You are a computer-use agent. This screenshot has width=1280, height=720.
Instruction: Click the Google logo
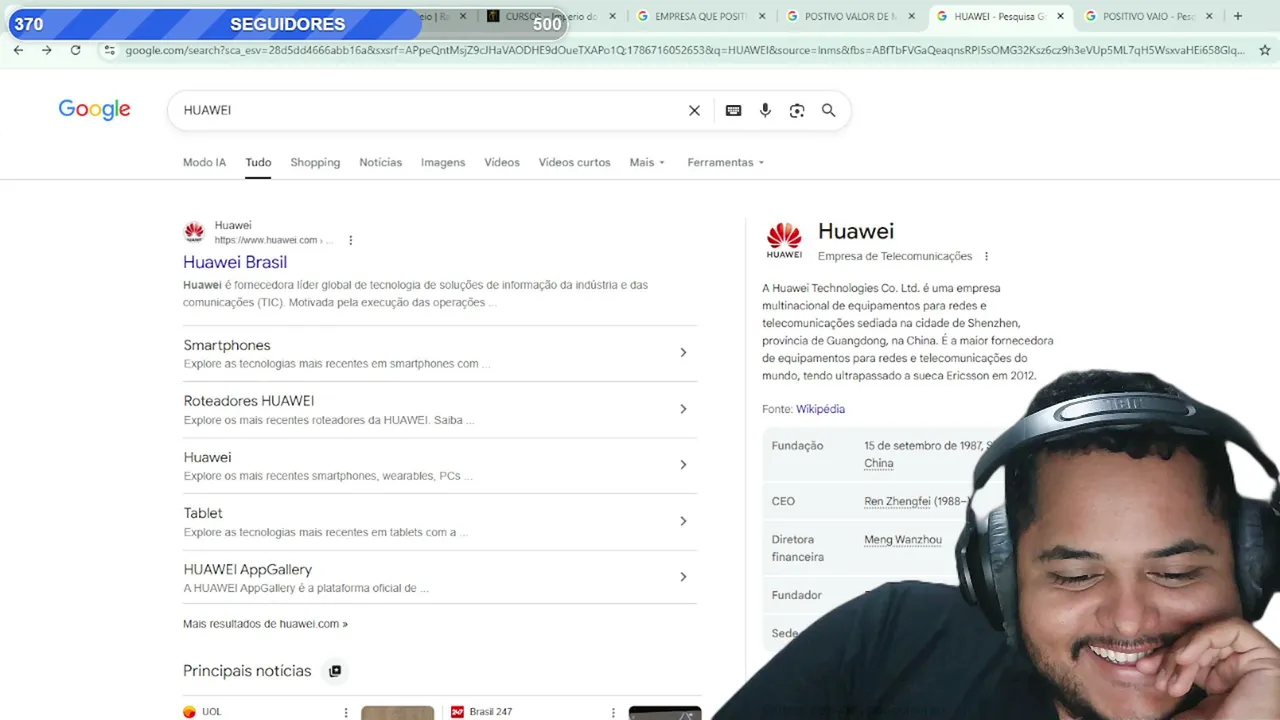click(94, 110)
